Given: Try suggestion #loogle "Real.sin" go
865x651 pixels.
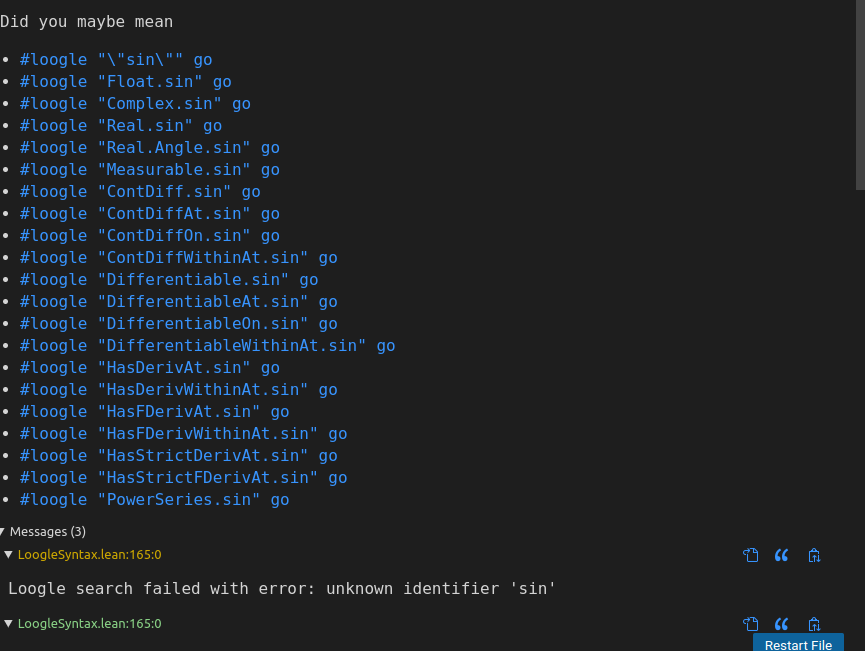Looking at the screenshot, I should (121, 126).
